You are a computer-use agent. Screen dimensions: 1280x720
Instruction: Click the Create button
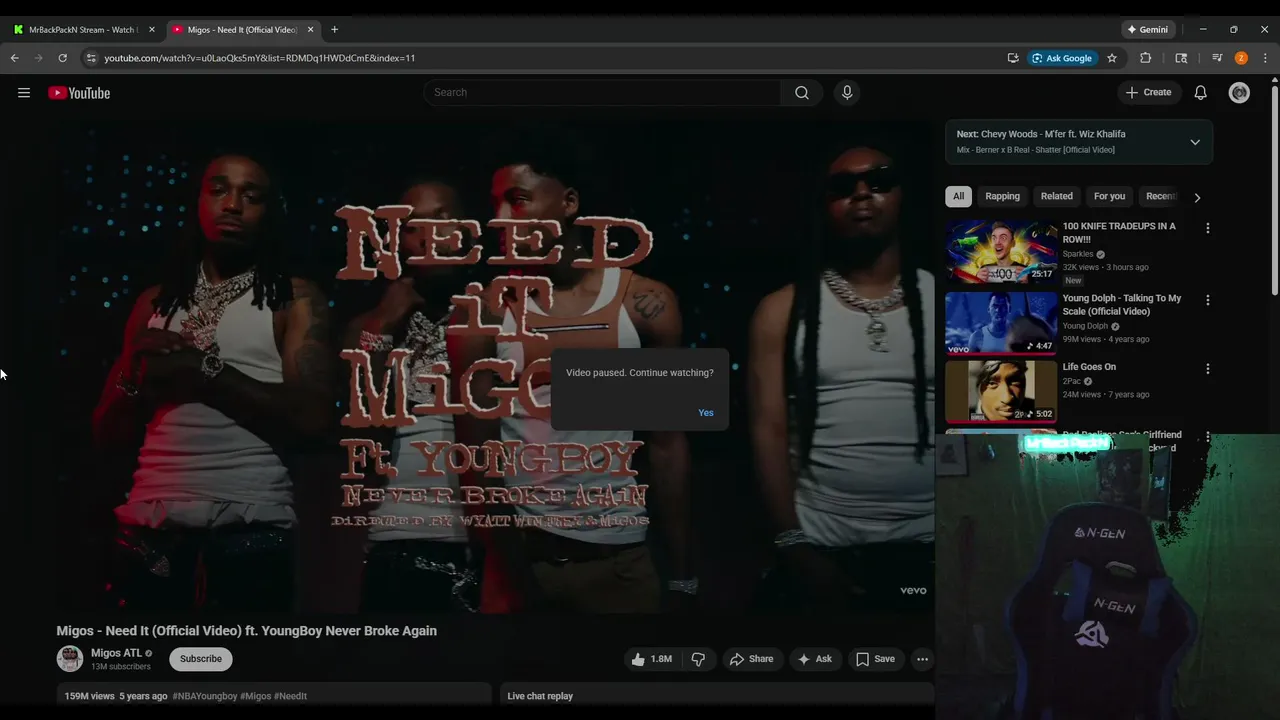[x=1148, y=93]
